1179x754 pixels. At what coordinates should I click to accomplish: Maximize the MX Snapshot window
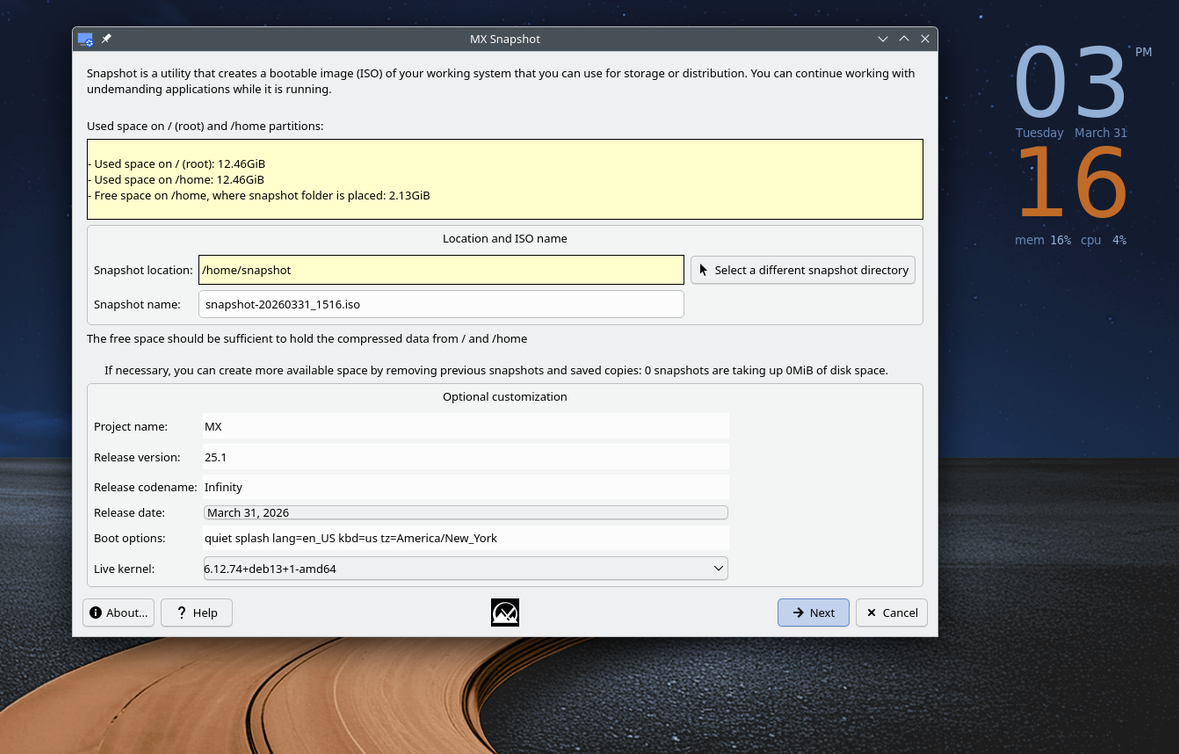tap(904, 39)
